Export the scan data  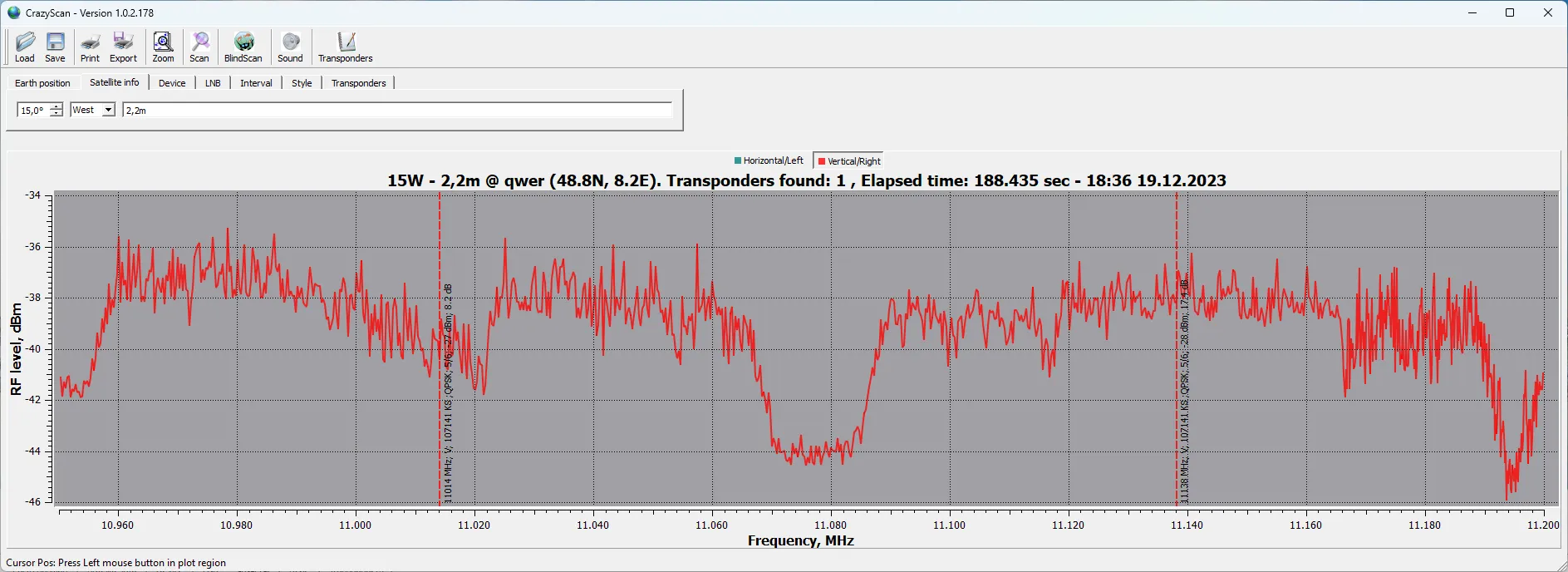(123, 47)
